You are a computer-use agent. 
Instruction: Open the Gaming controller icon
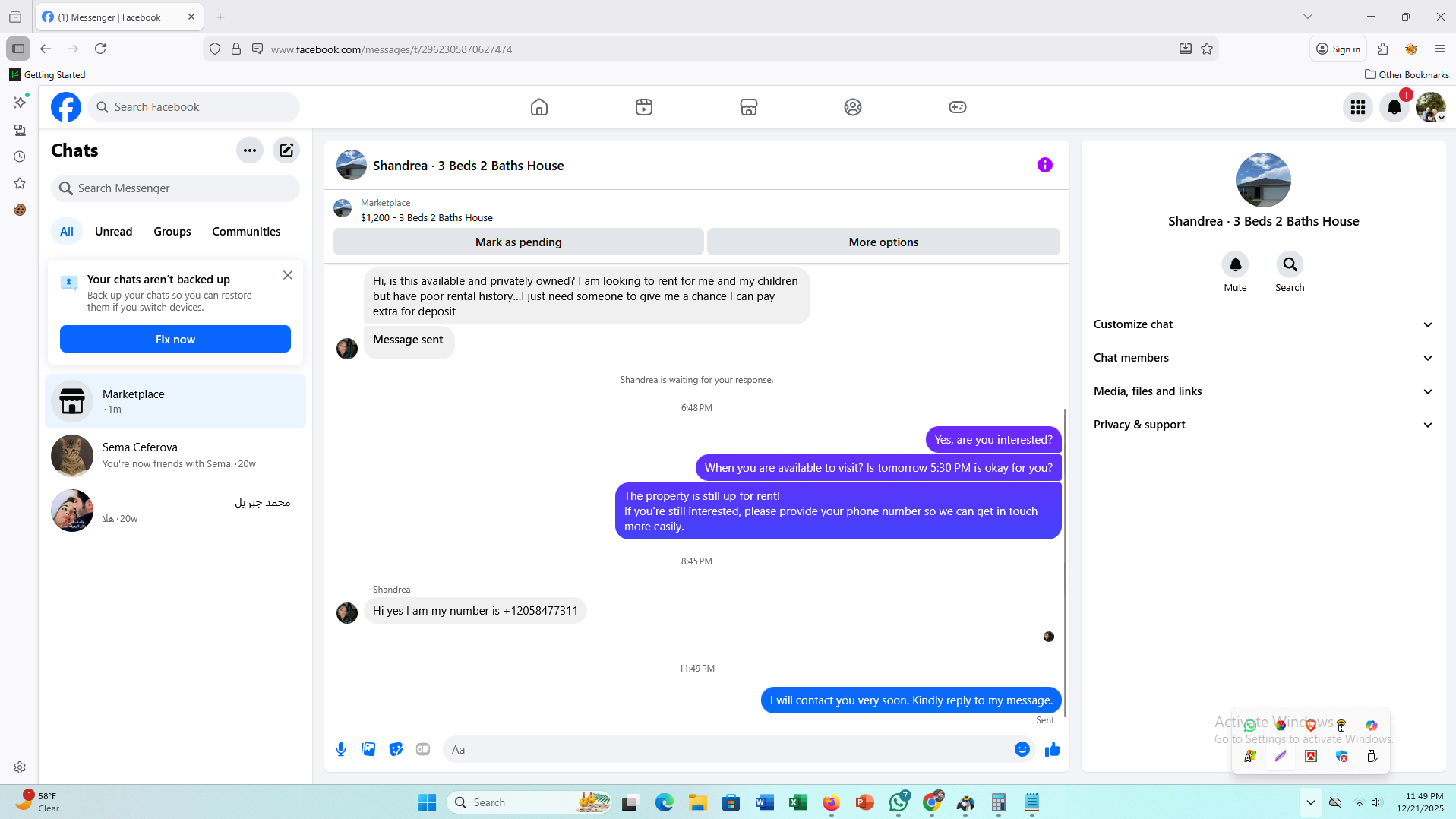coord(958,107)
